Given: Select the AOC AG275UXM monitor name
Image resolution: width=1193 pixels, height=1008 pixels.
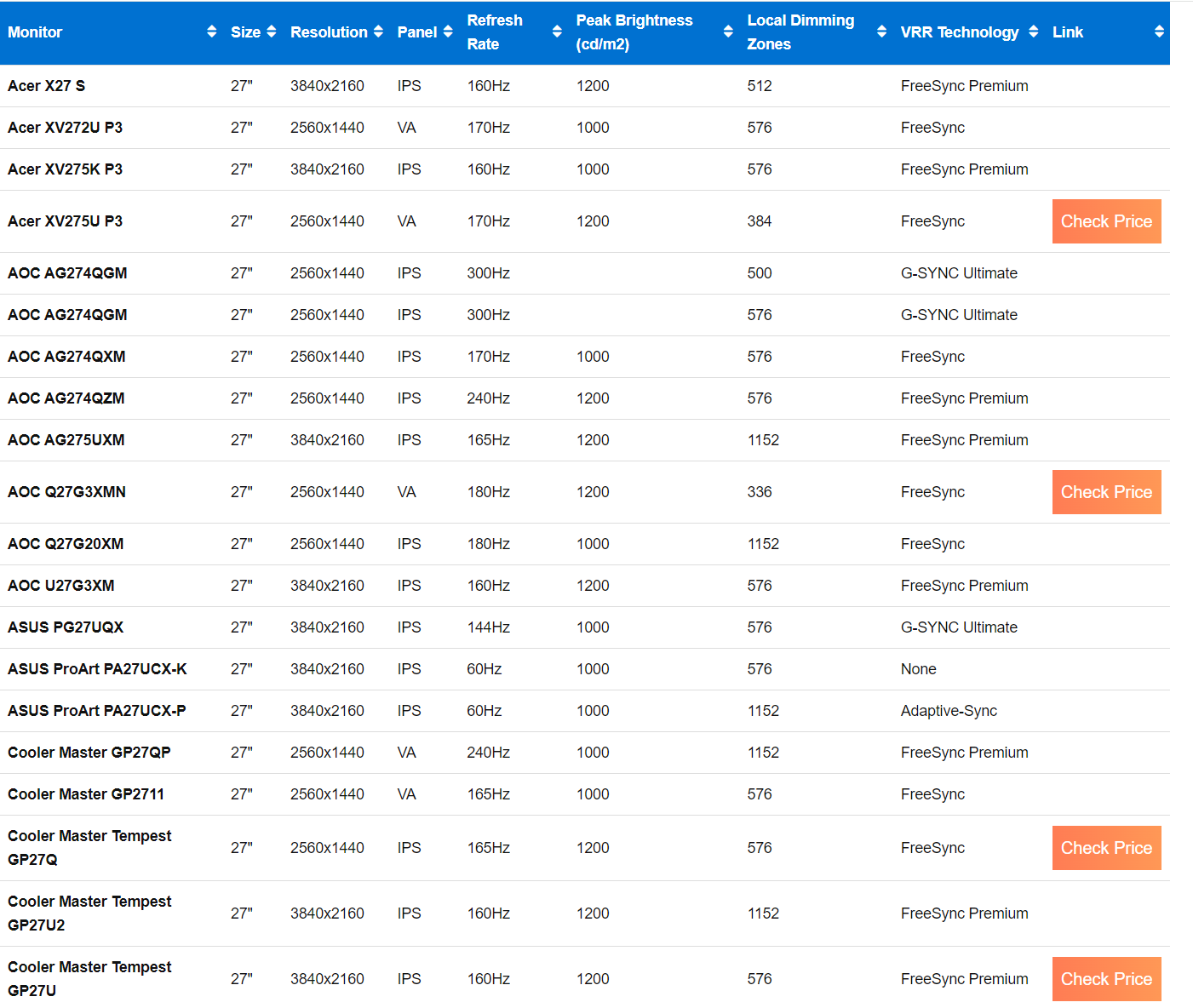Looking at the screenshot, I should [x=66, y=440].
